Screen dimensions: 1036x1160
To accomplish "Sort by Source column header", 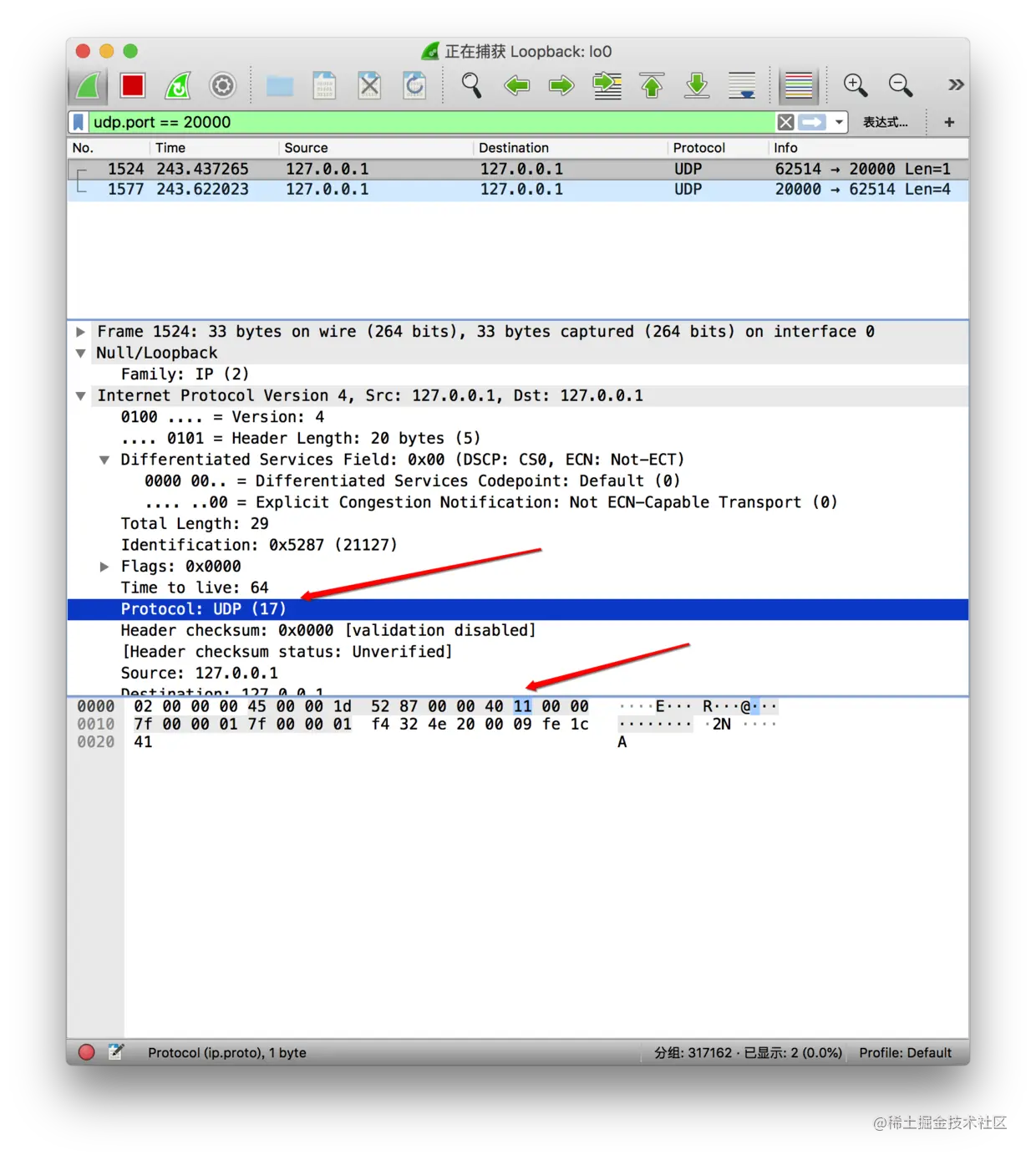I will click(x=376, y=148).
